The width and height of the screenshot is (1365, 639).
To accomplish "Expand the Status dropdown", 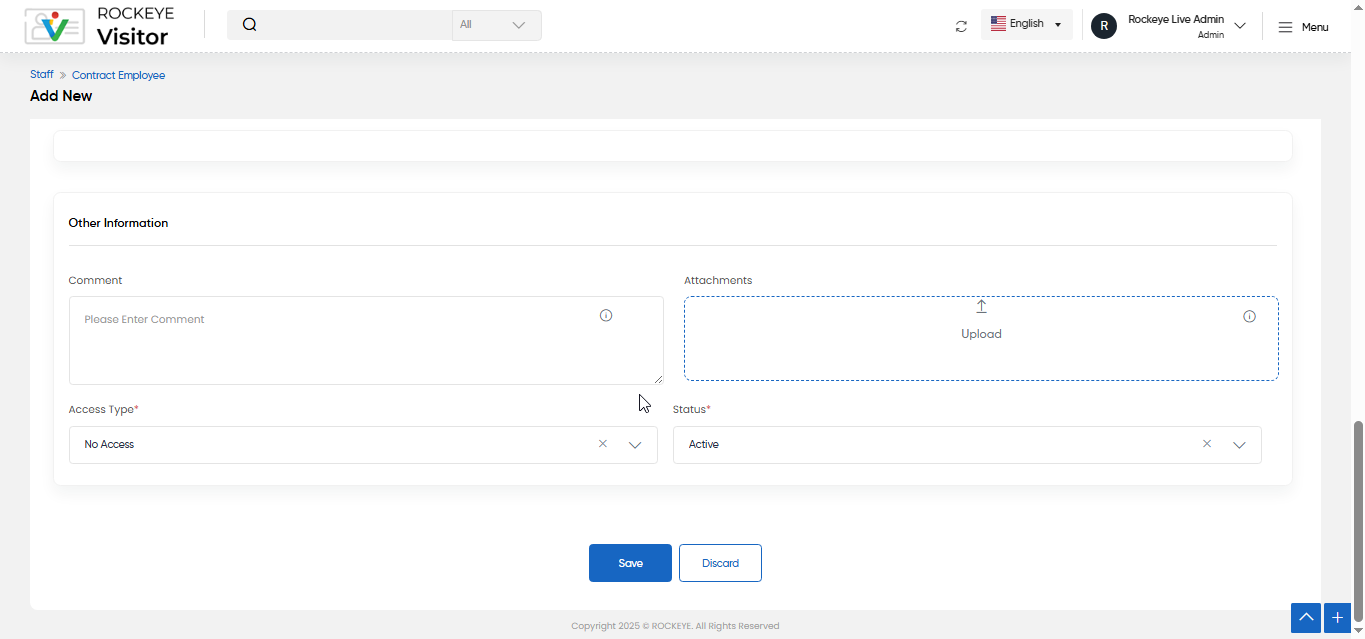I will 1239,445.
